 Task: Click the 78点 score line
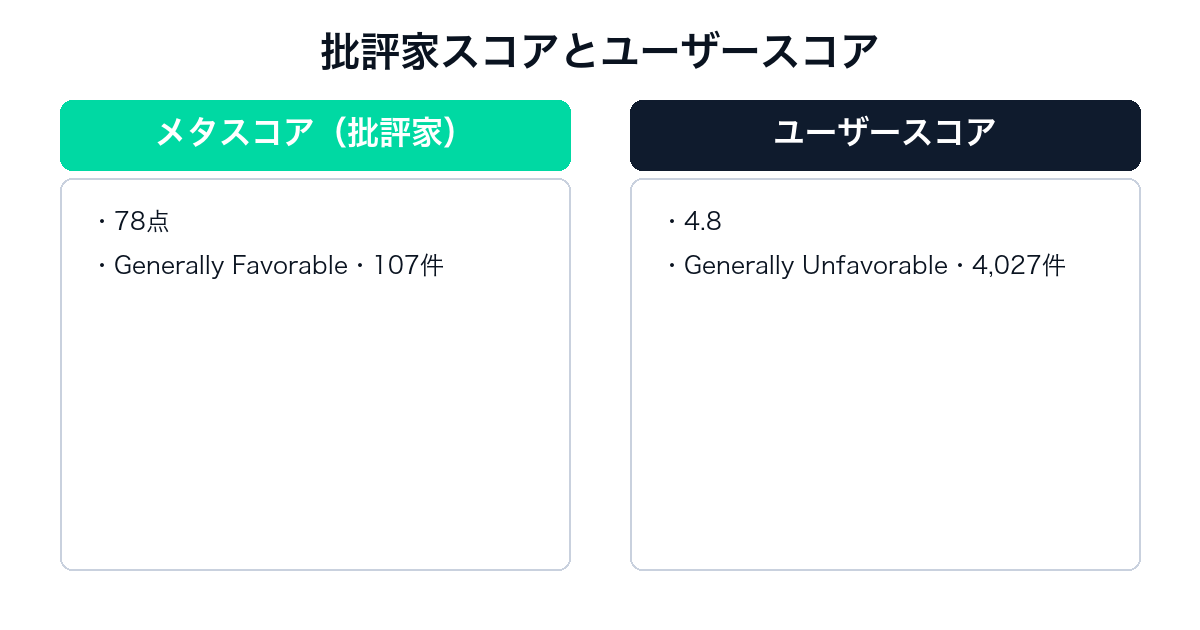click(x=142, y=222)
